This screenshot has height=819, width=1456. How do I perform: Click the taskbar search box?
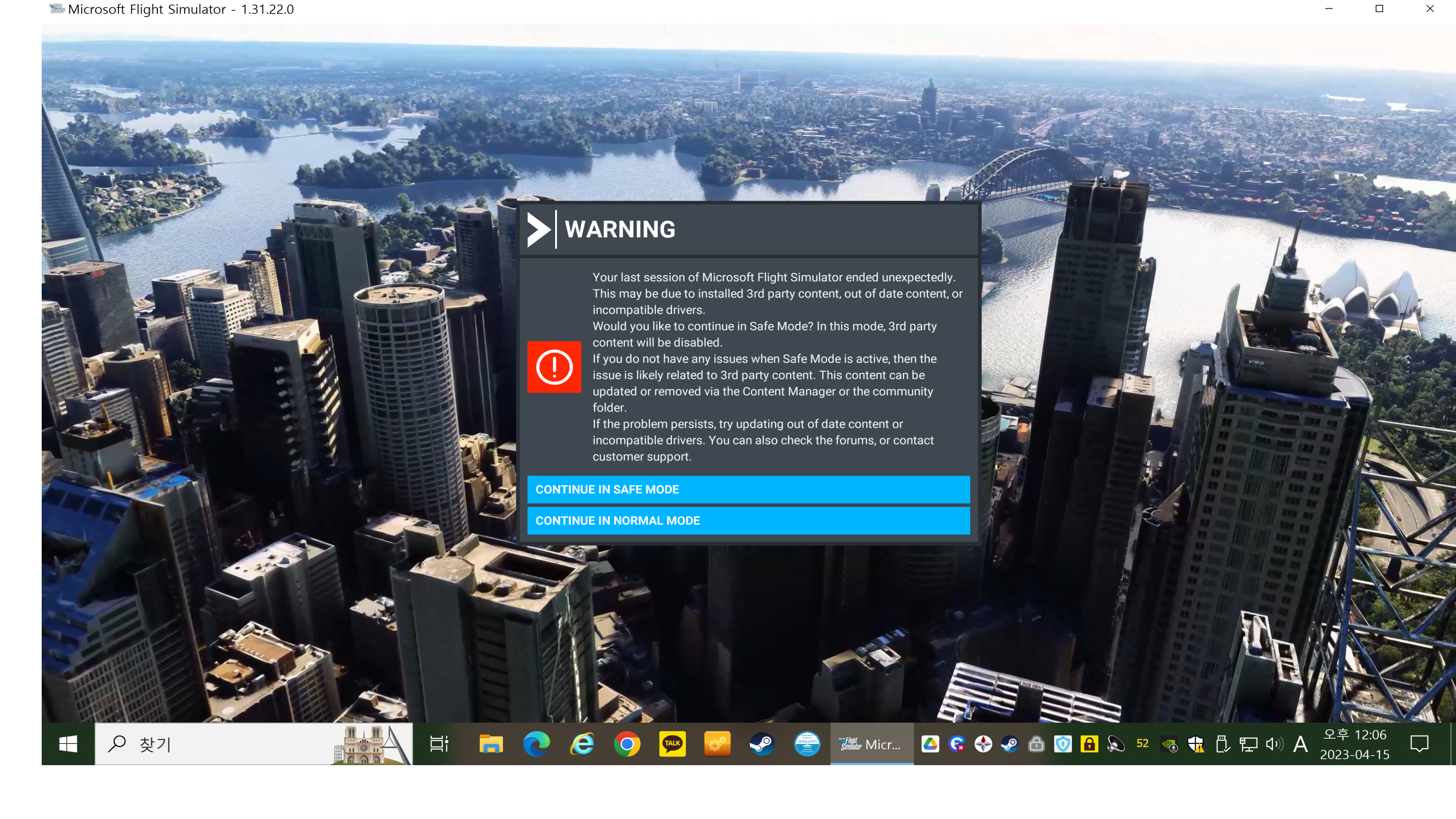click(x=253, y=744)
